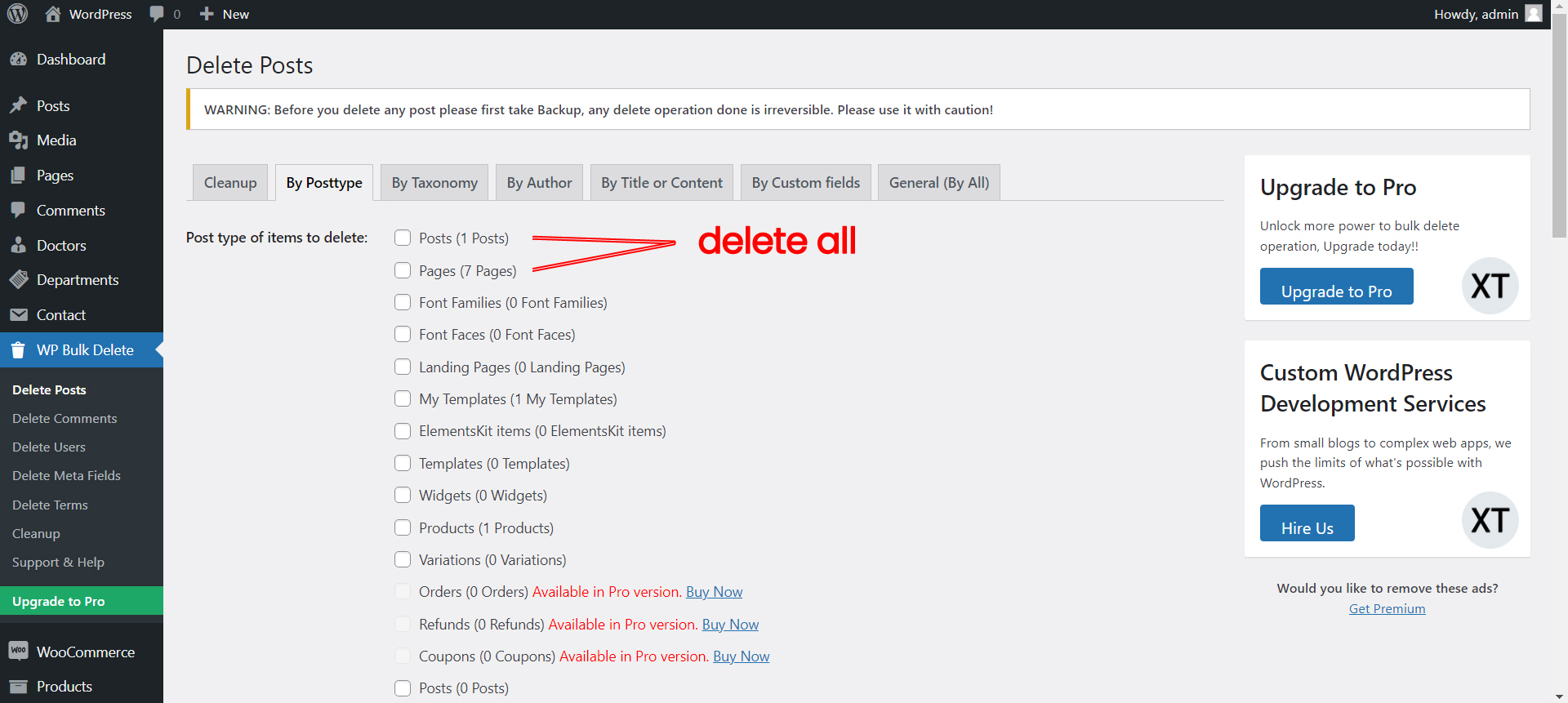The height and width of the screenshot is (703, 1568).
Task: Switch to the By Author tab
Action: coord(540,183)
